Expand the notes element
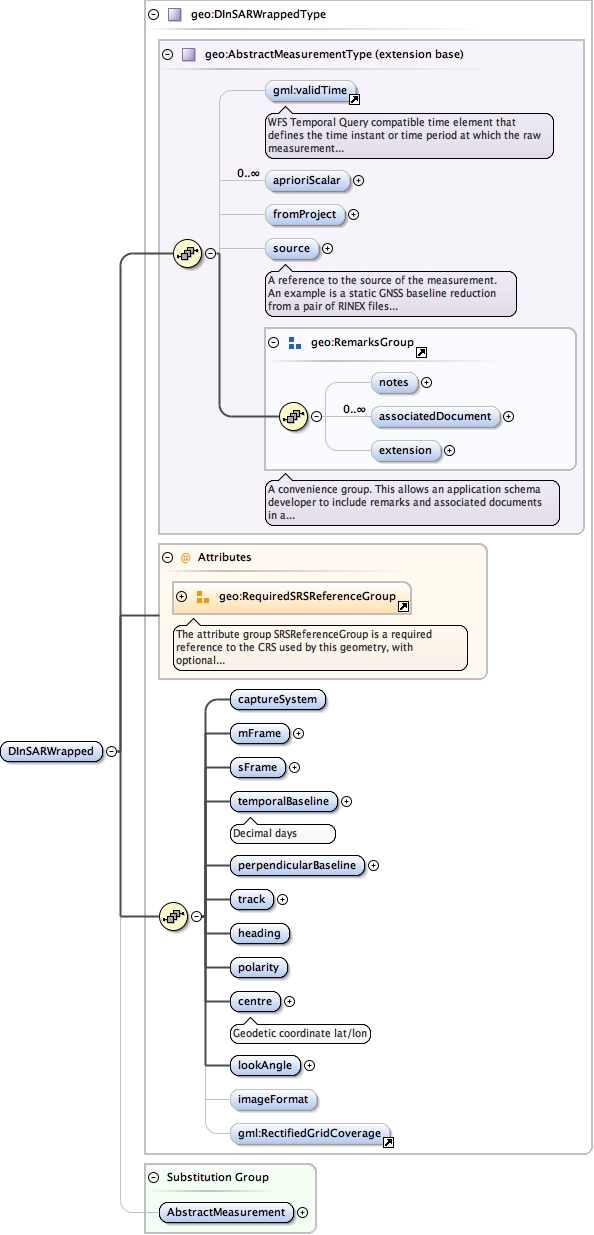Image resolution: width=594 pixels, height=1235 pixels. pyautogui.click(x=426, y=382)
